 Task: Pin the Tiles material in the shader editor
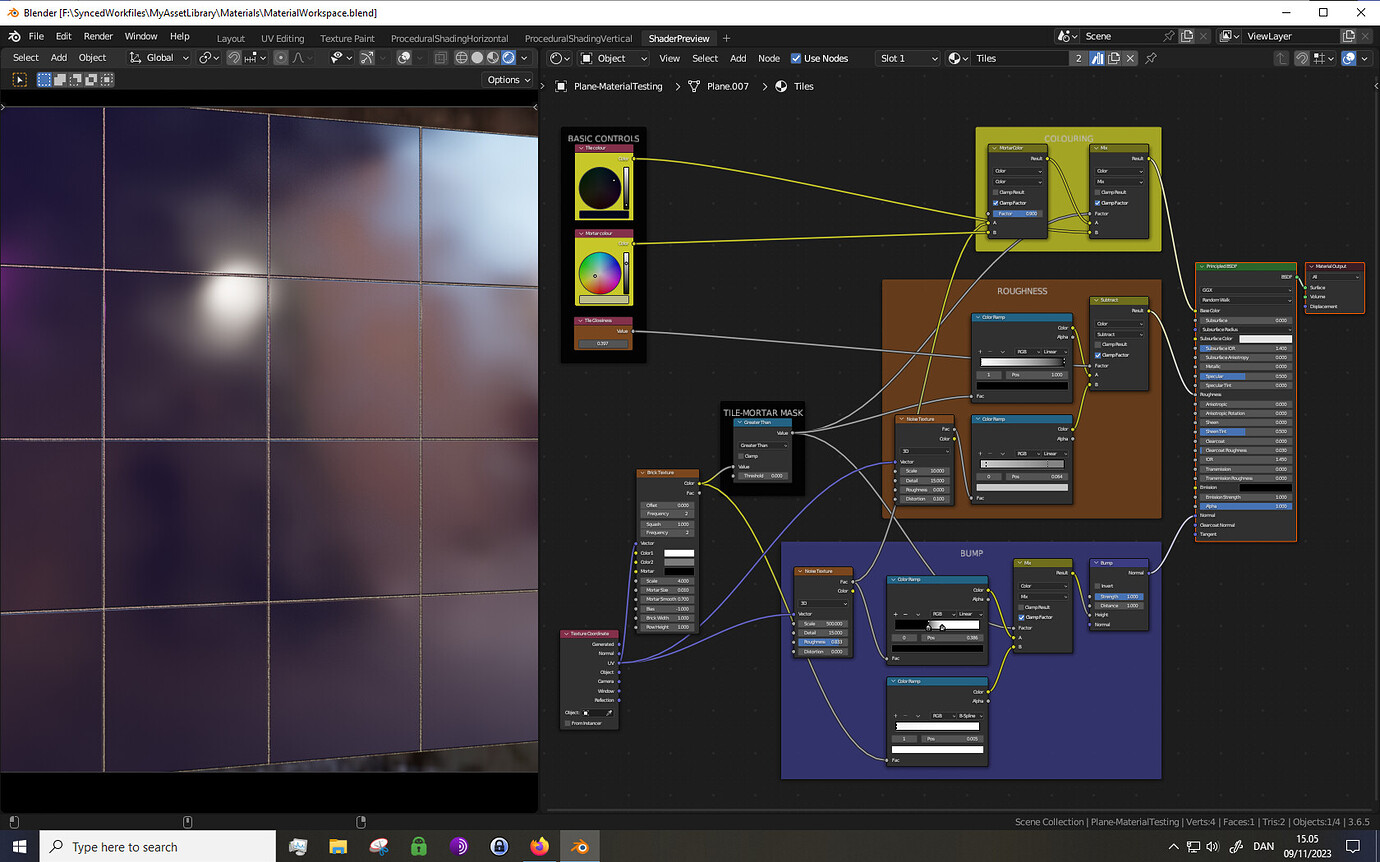[x=1152, y=58]
